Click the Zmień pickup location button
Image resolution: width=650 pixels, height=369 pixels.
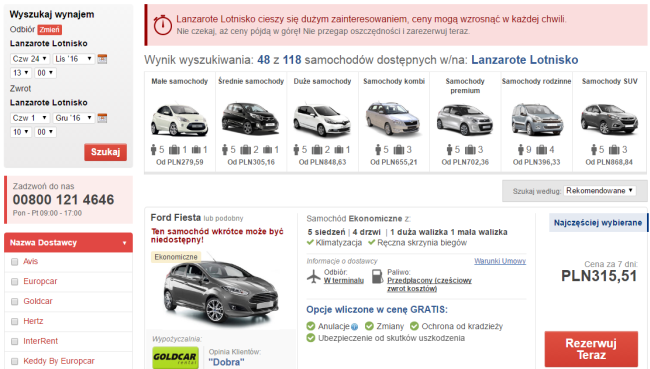click(x=50, y=29)
